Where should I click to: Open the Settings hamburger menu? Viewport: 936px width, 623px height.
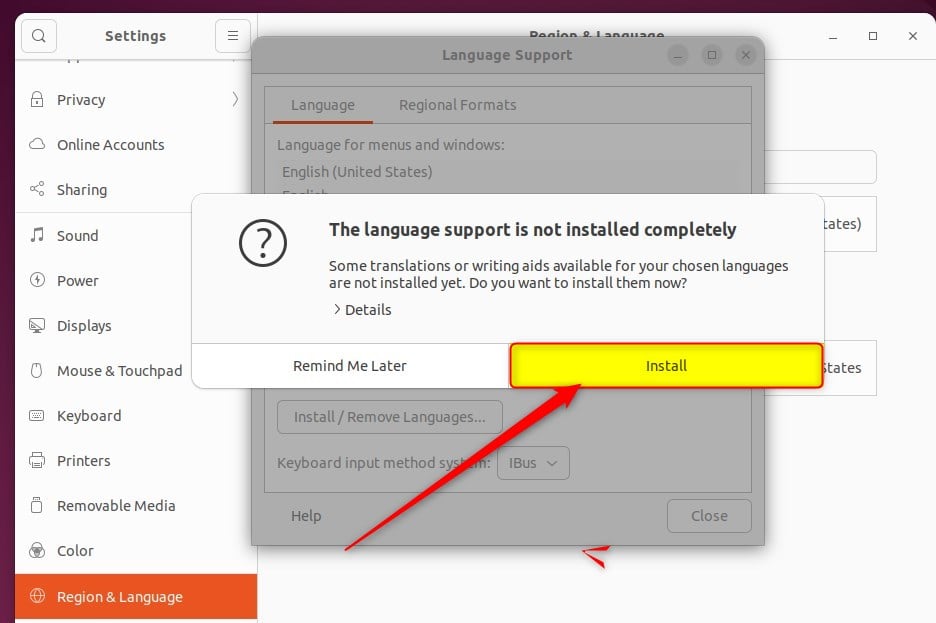click(x=232, y=36)
